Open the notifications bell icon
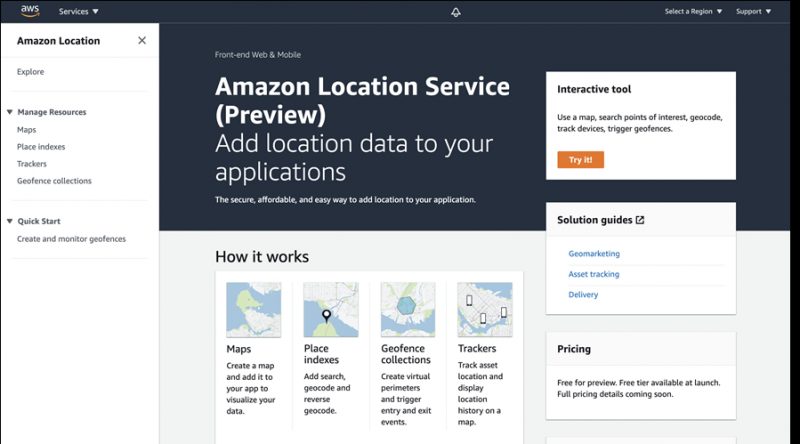Screen dimensions: 800x444 tap(456, 12)
